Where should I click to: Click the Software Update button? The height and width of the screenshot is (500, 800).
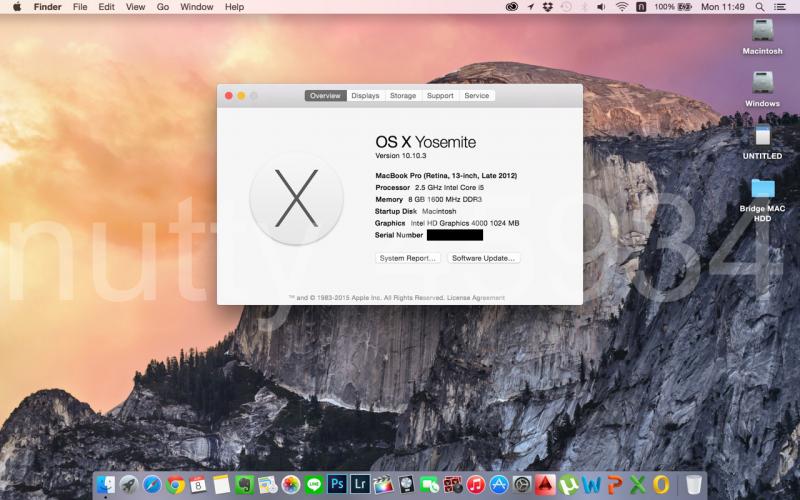tap(484, 258)
